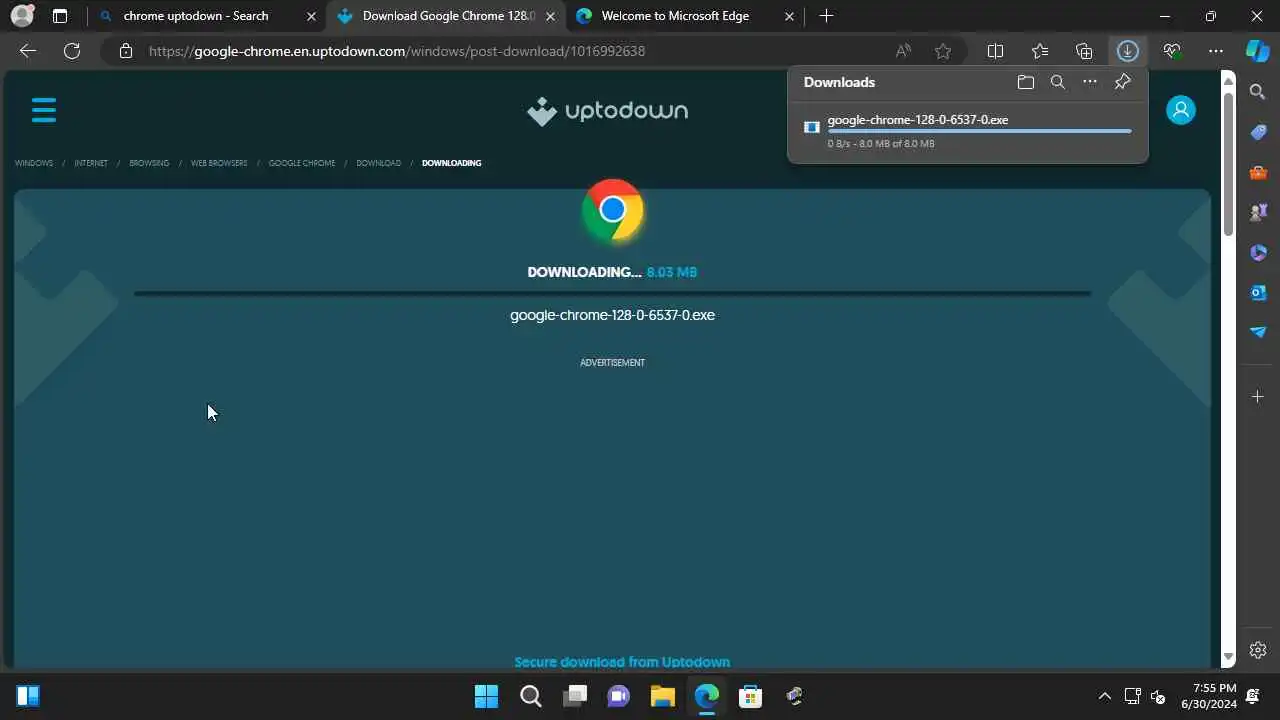Open Browser essentials heart icon
This screenshot has width=1280, height=720.
pyautogui.click(x=1172, y=51)
